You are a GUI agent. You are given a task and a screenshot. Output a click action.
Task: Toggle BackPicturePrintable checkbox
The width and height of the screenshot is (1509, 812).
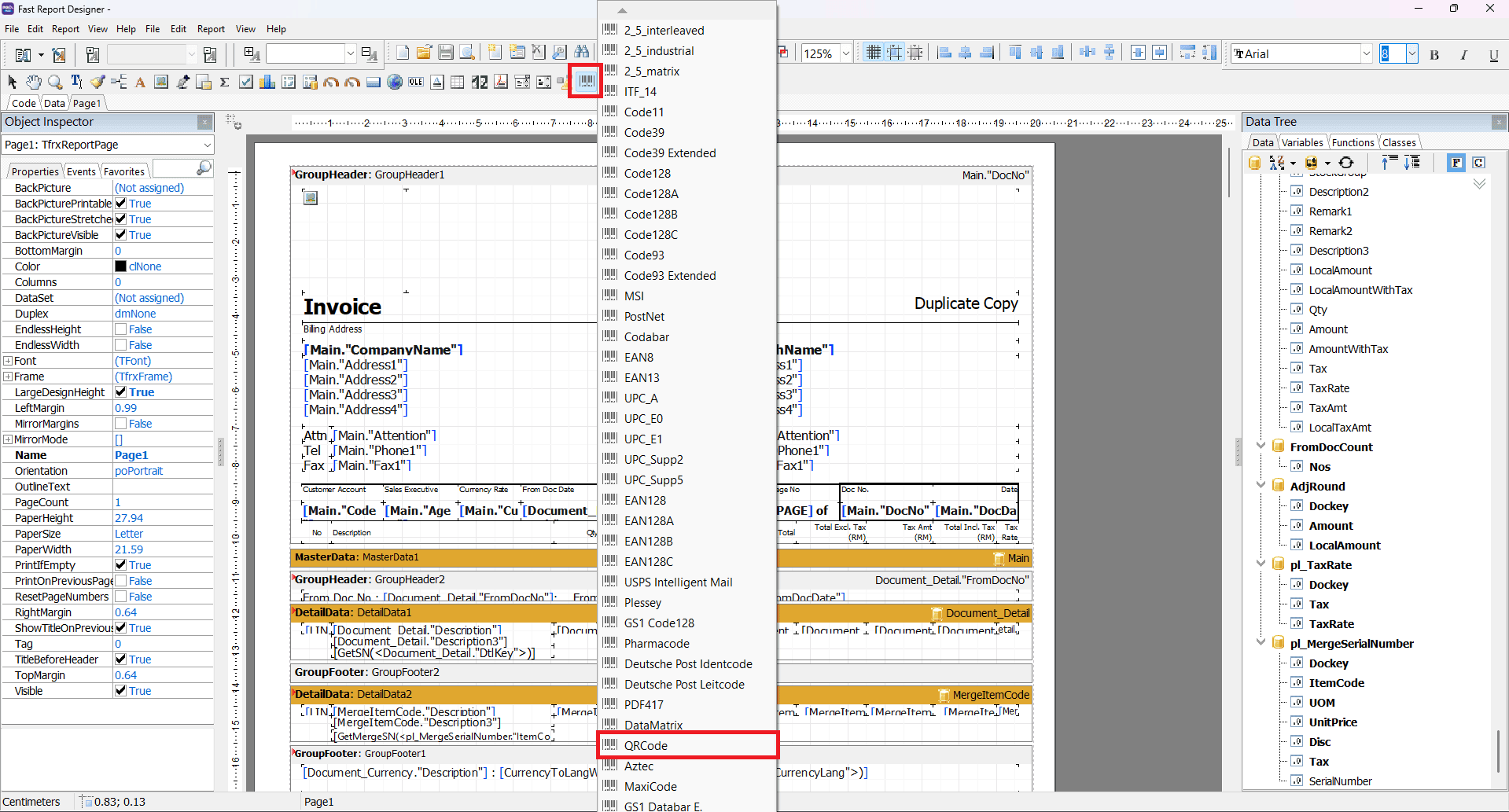pos(120,204)
